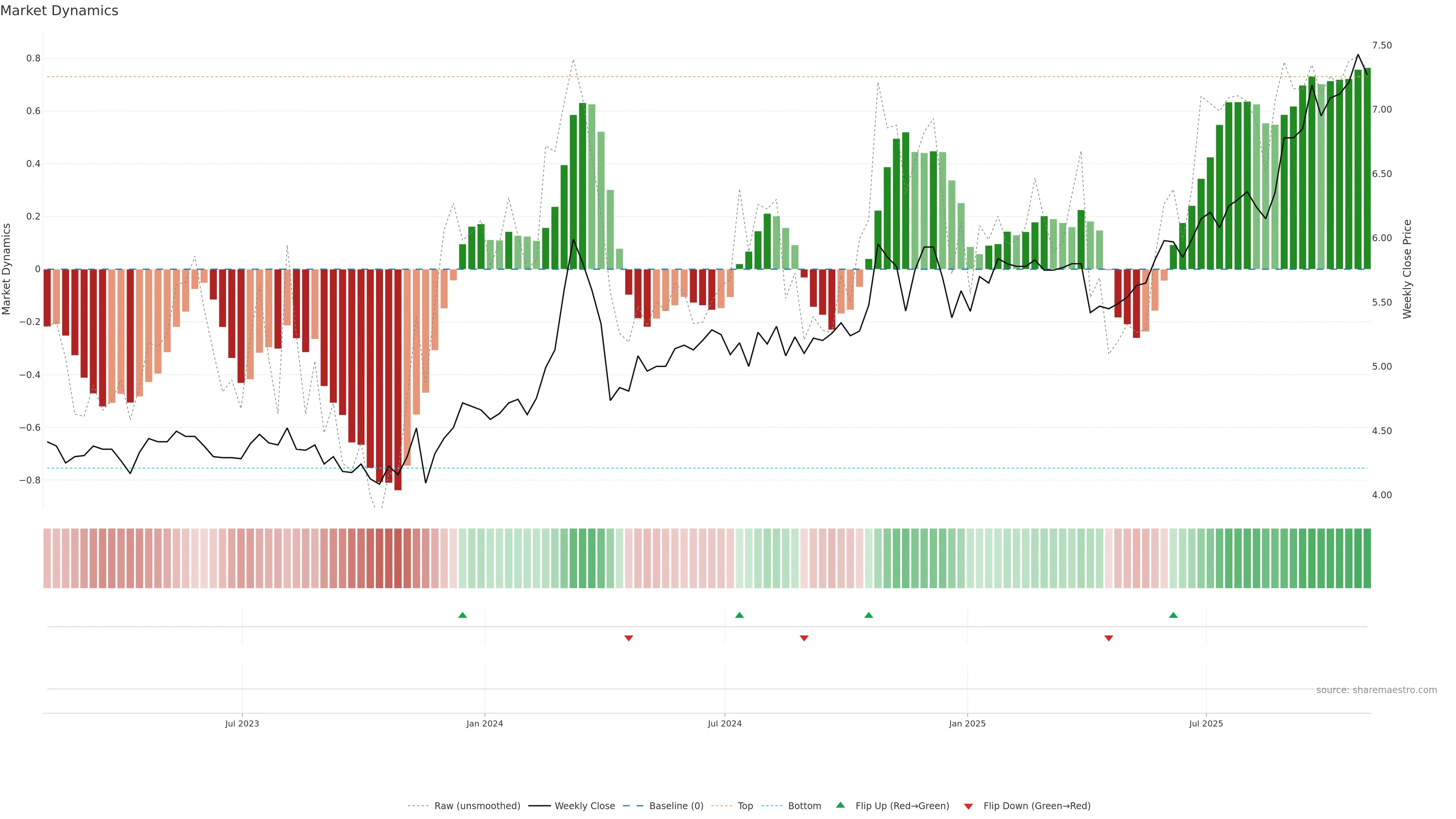Click the first red flip-down triangle marker
The width and height of the screenshot is (1456, 819).
pos(629,638)
